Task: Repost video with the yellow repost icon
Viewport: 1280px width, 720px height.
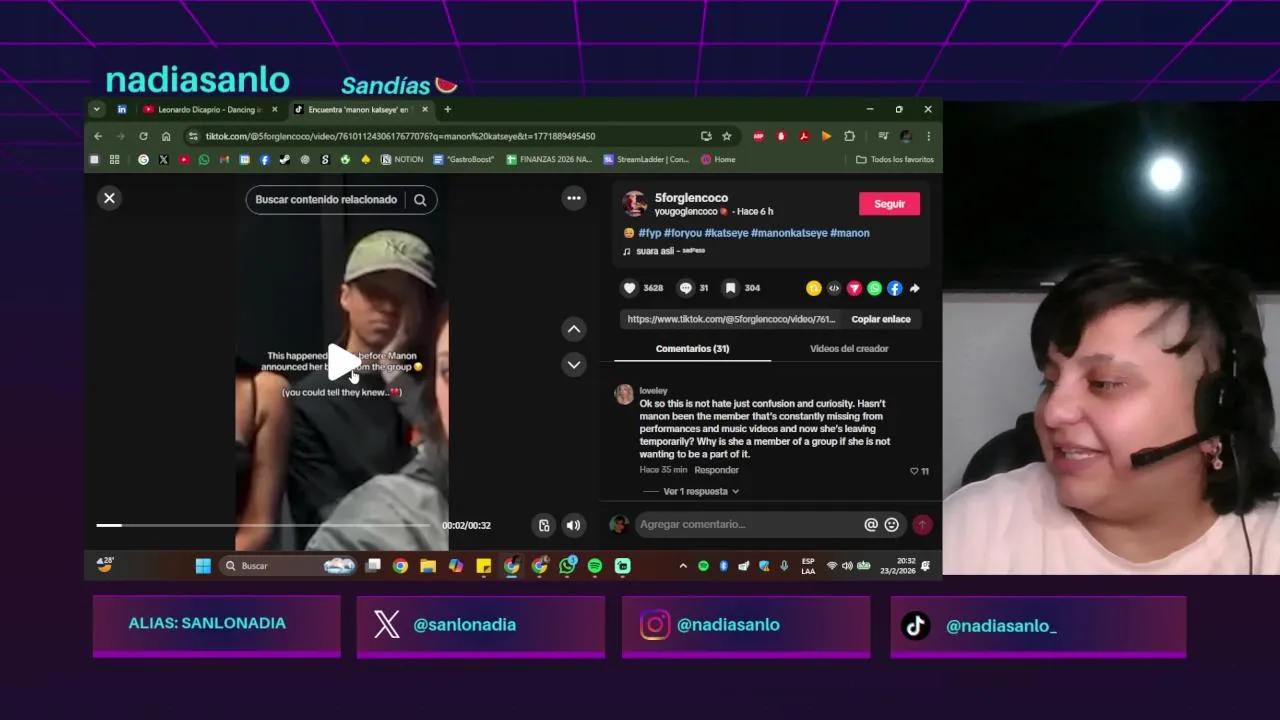Action: 814,288
